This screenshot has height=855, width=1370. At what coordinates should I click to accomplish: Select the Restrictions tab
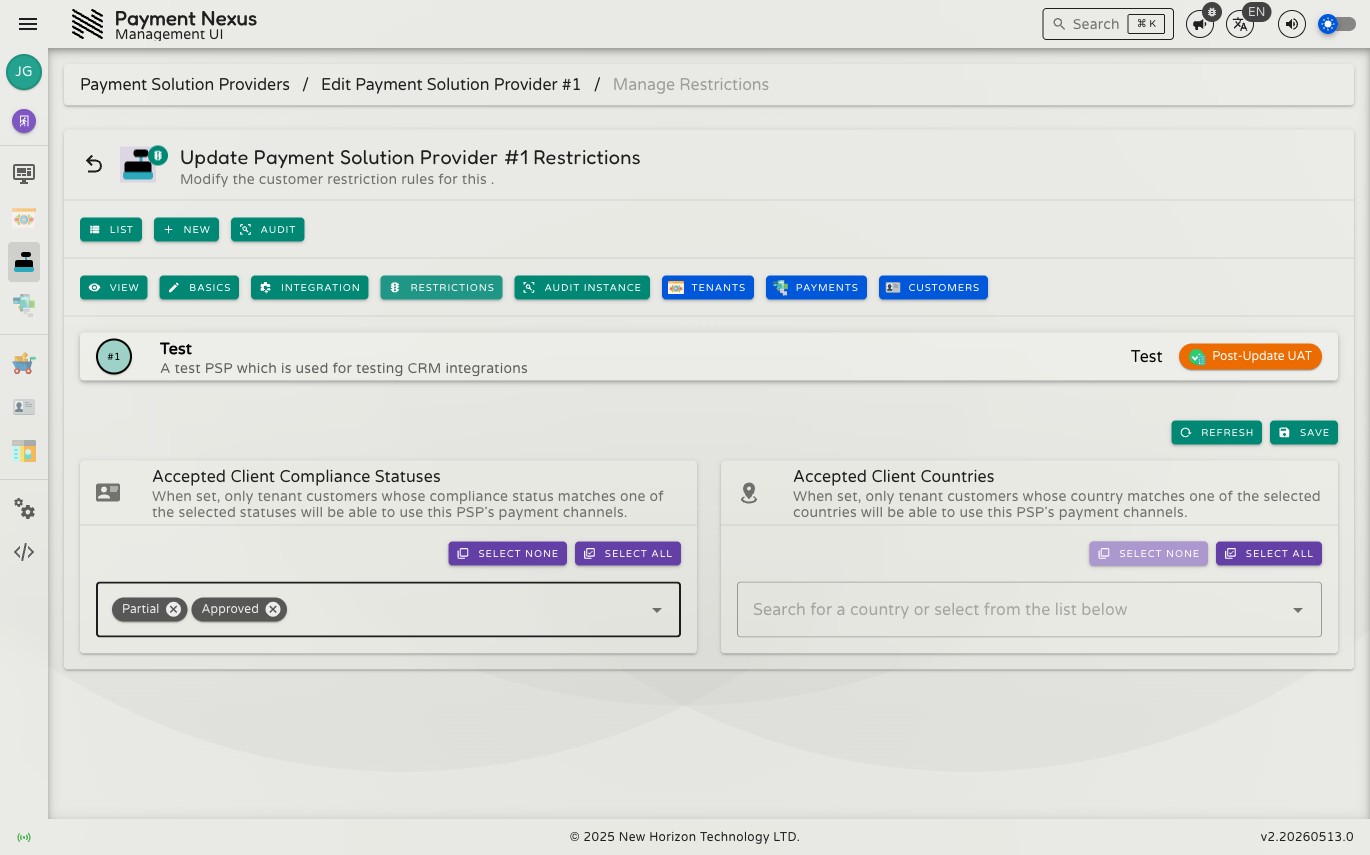click(441, 287)
